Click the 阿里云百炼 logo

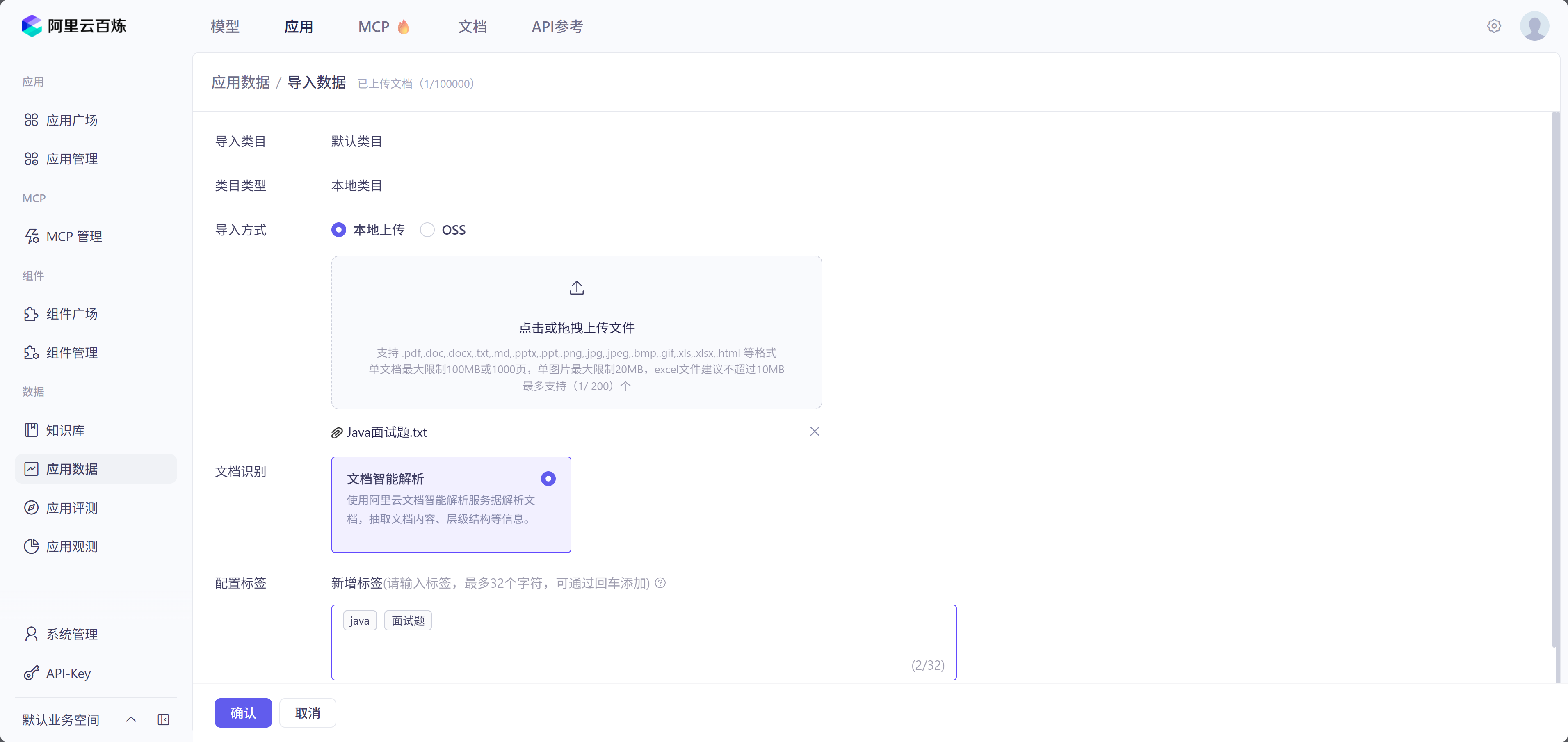tap(74, 26)
